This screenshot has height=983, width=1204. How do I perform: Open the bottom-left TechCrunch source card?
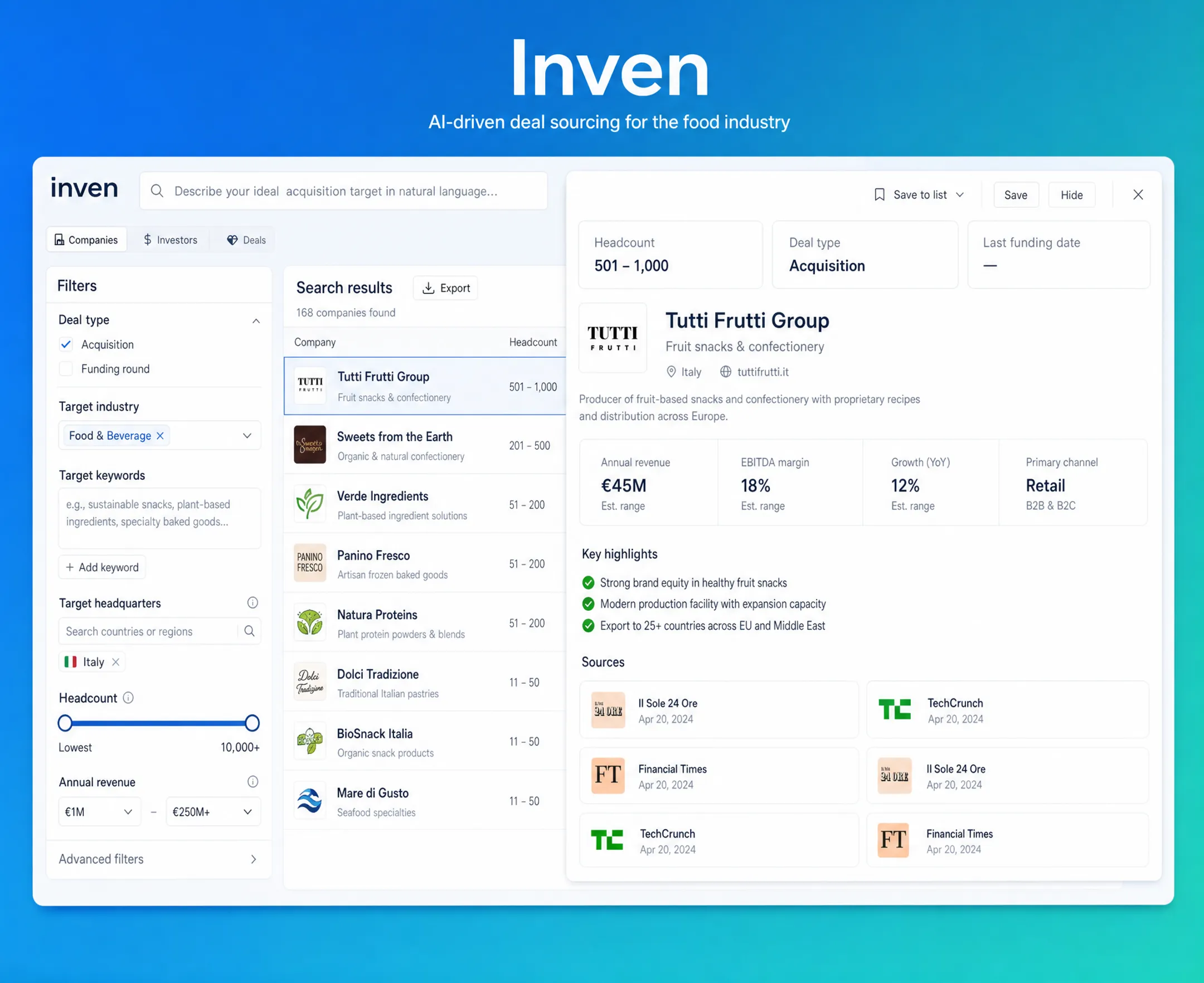pos(718,840)
